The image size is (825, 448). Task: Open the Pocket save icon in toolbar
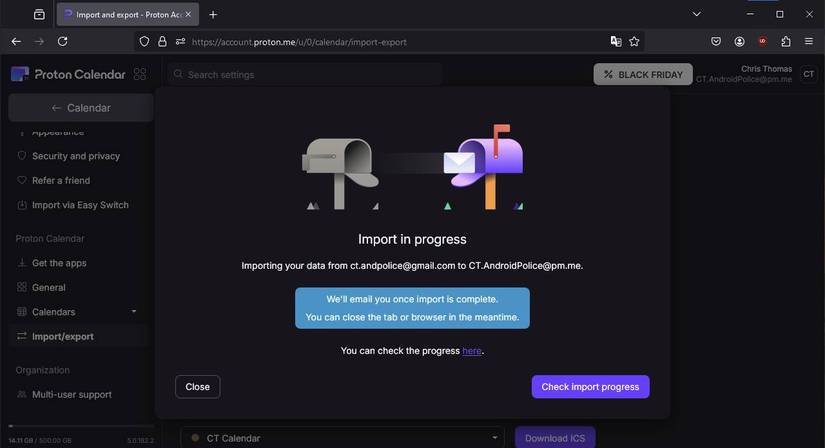716,41
